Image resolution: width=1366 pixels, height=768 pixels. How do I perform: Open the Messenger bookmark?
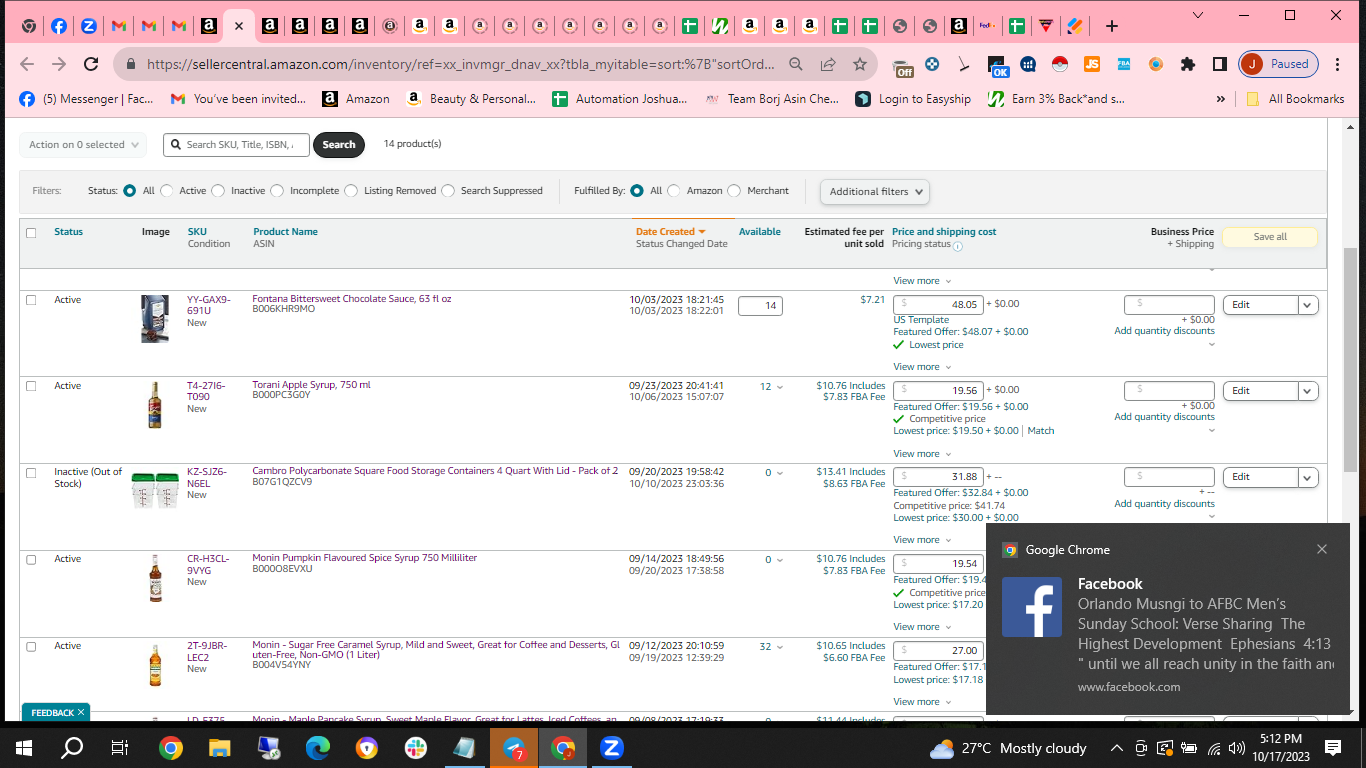(x=86, y=99)
